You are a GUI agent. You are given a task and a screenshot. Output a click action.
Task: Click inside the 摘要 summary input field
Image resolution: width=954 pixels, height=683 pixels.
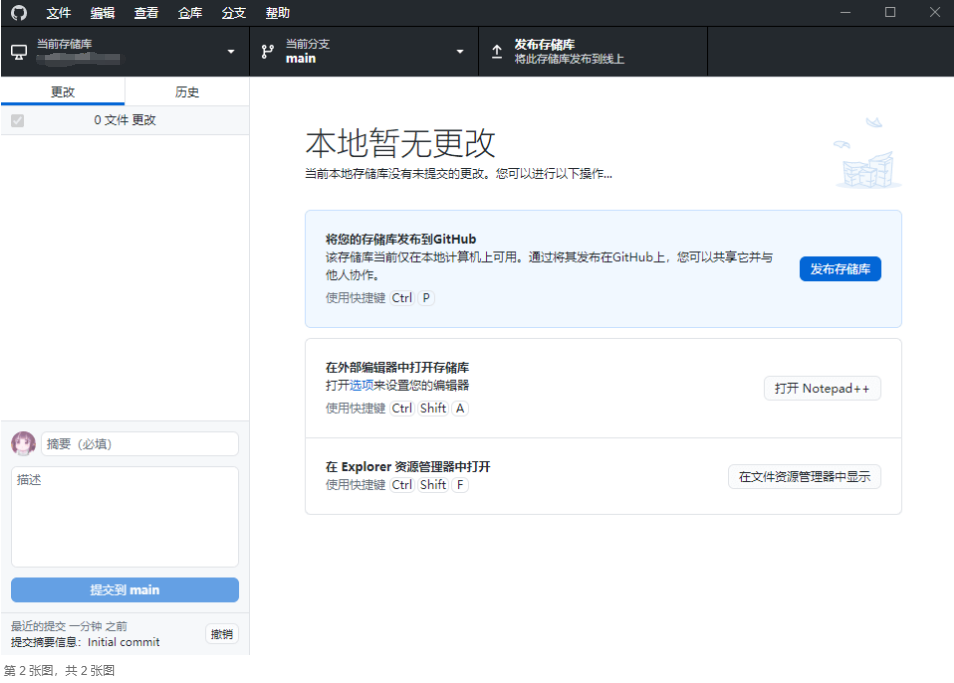tap(139, 443)
